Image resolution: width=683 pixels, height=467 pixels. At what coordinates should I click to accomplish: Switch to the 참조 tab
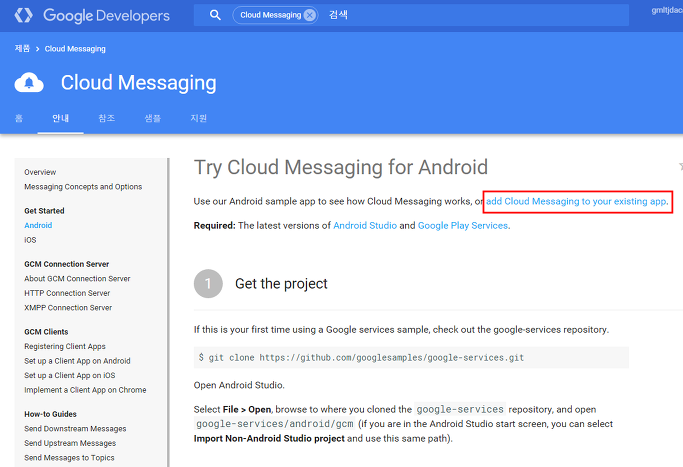(x=107, y=118)
